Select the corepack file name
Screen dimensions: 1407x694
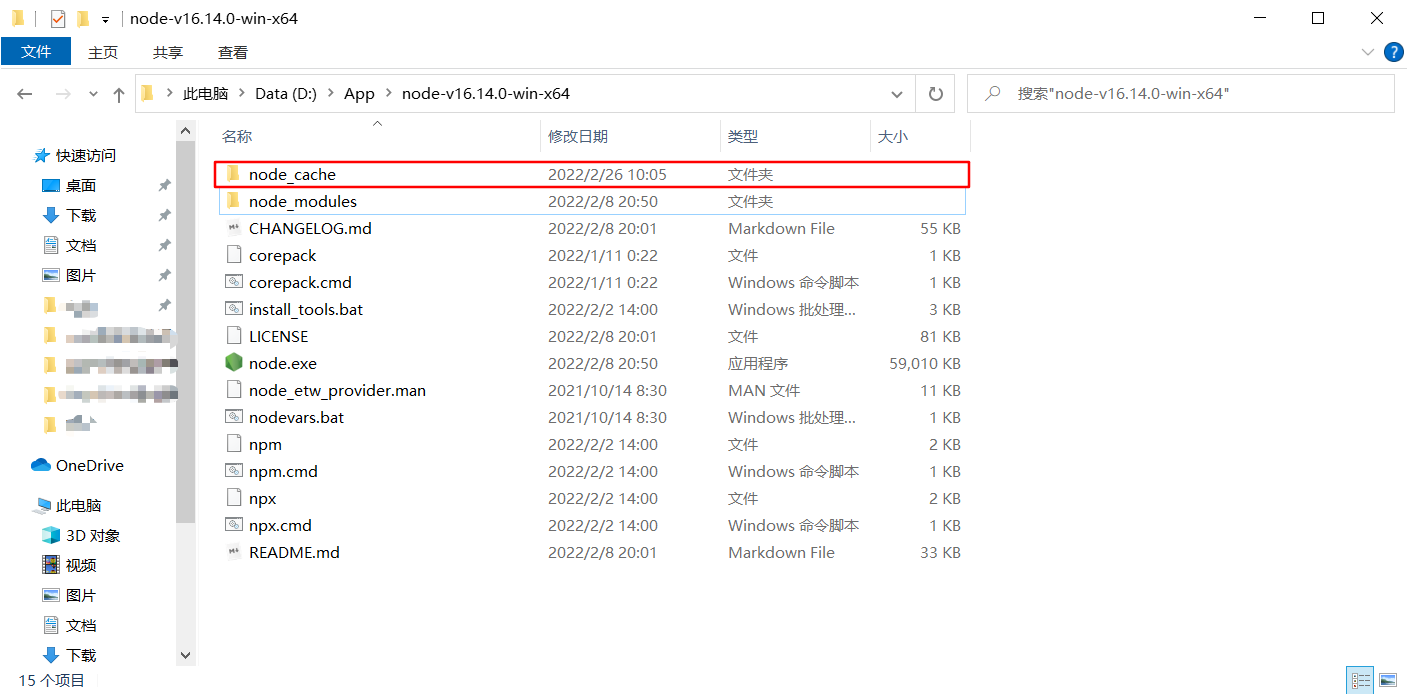tap(283, 255)
